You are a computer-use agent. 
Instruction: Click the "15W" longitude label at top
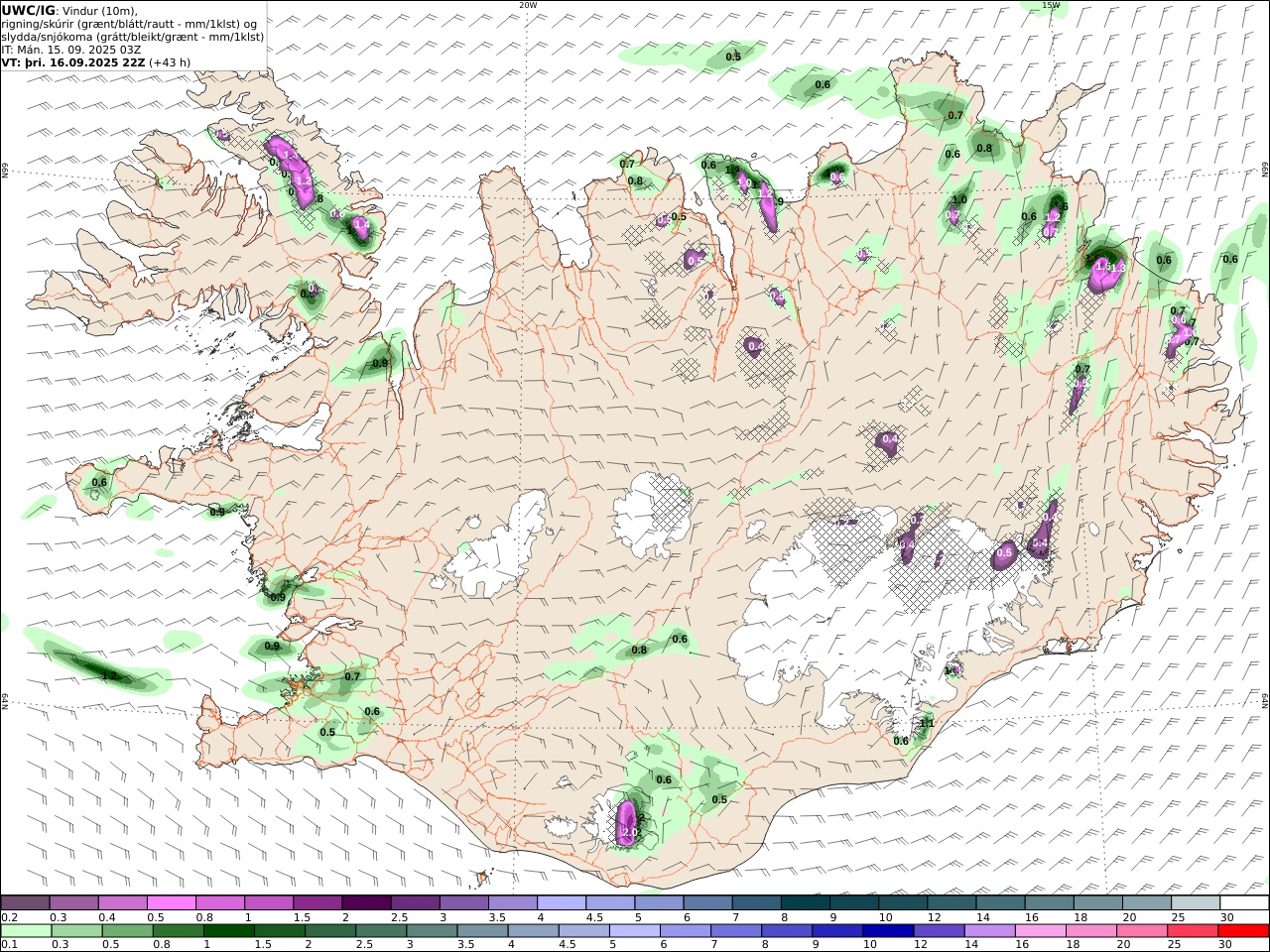pos(1051,5)
